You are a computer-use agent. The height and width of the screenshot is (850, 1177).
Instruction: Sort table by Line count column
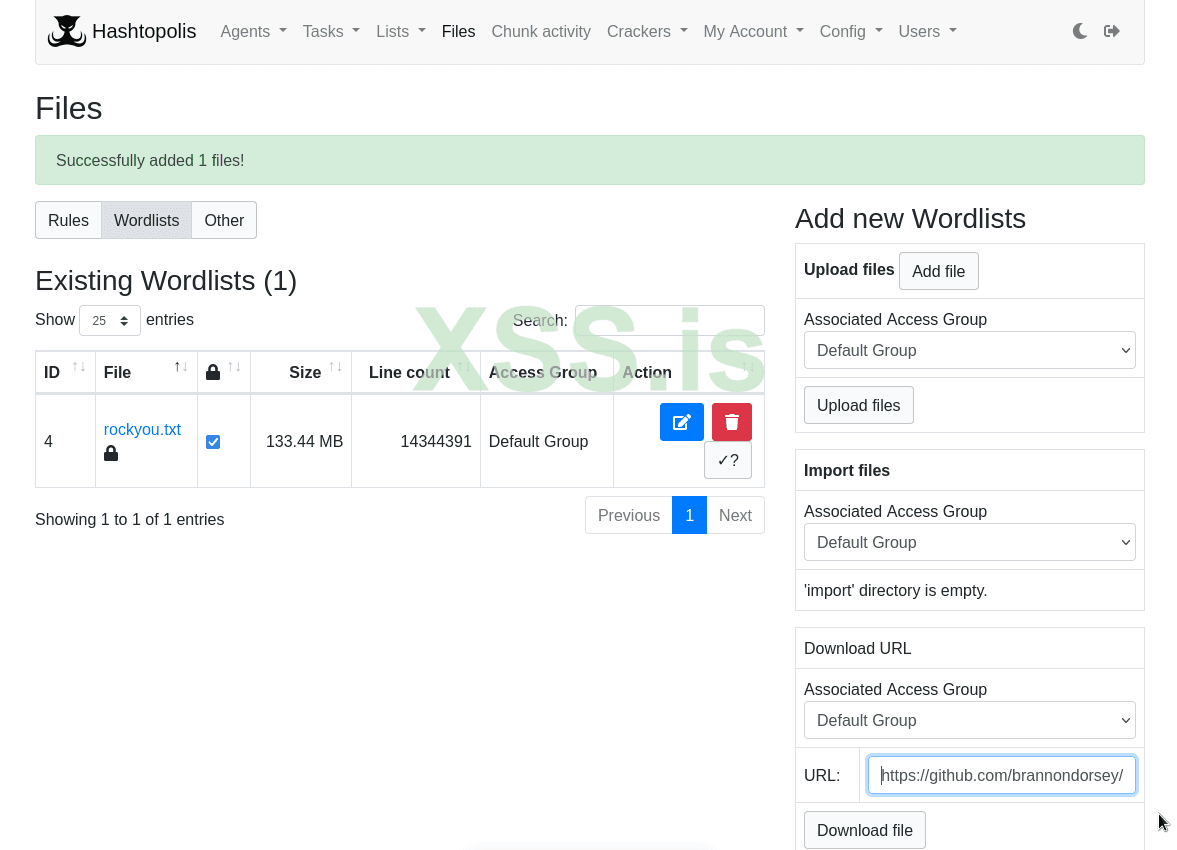coord(416,372)
